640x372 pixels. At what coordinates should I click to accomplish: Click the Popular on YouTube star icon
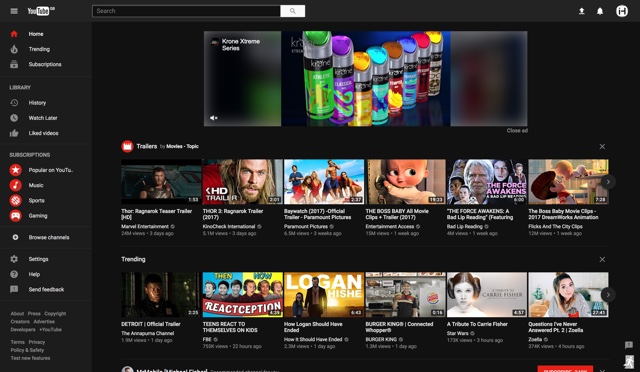point(16,170)
